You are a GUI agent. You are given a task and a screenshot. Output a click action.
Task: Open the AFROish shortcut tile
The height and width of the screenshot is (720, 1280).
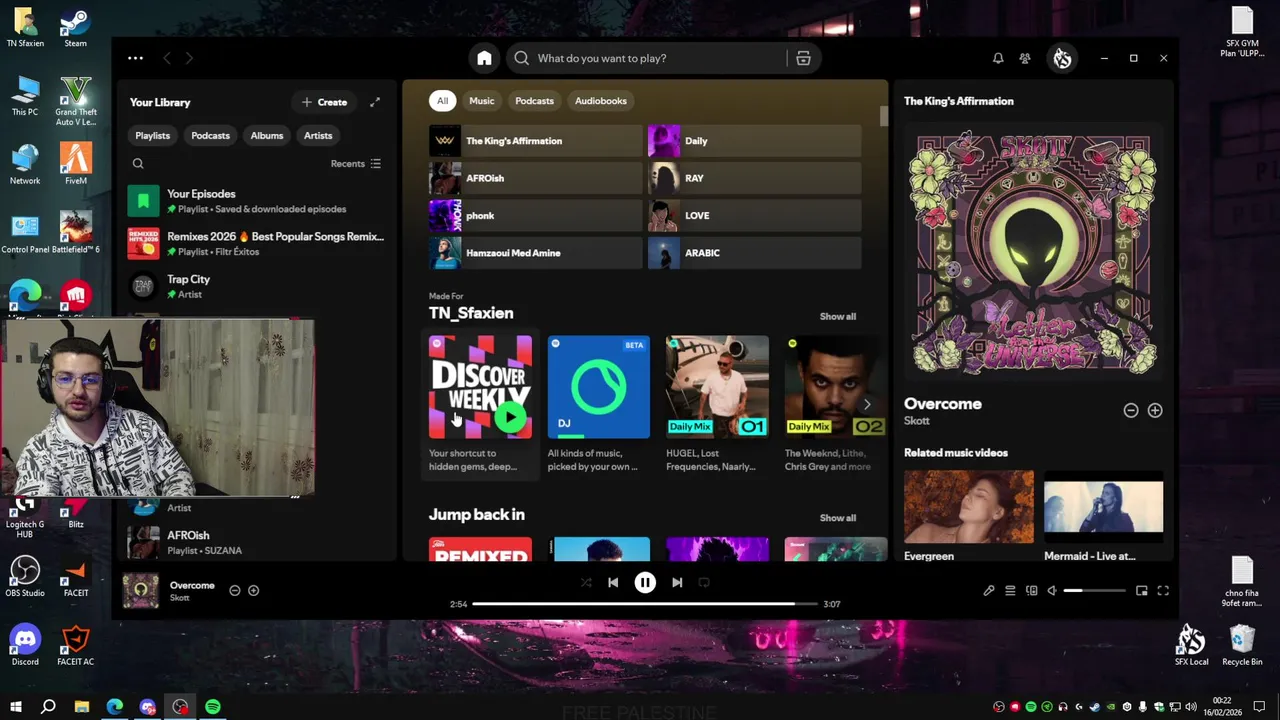535,178
